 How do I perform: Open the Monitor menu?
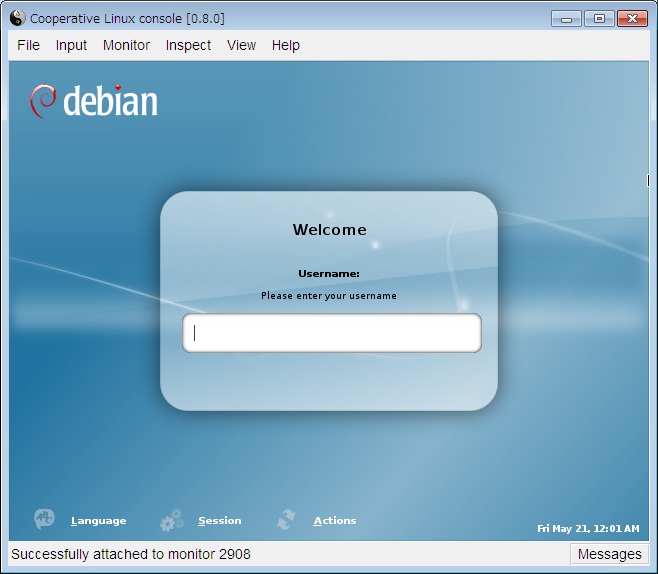(x=126, y=45)
